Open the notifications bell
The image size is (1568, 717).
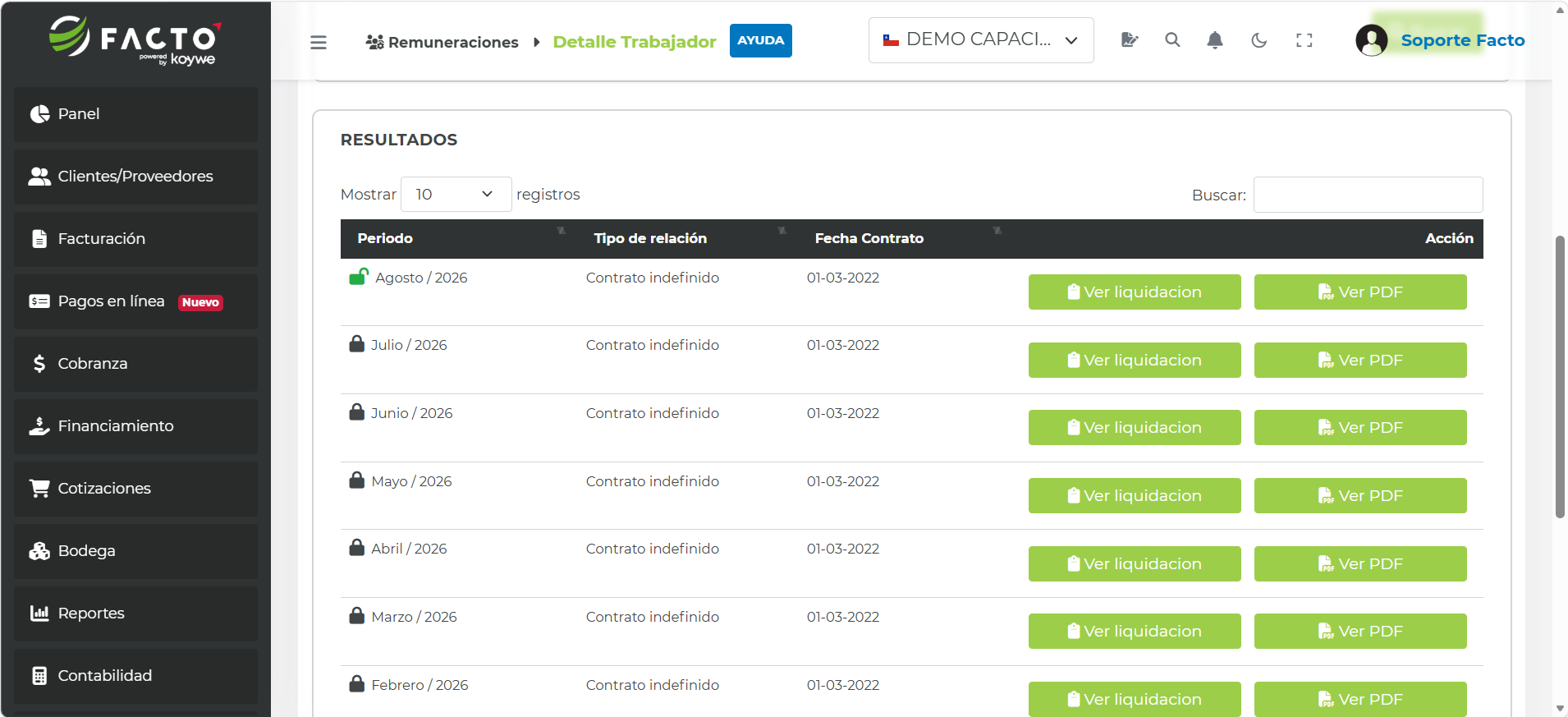(1215, 39)
